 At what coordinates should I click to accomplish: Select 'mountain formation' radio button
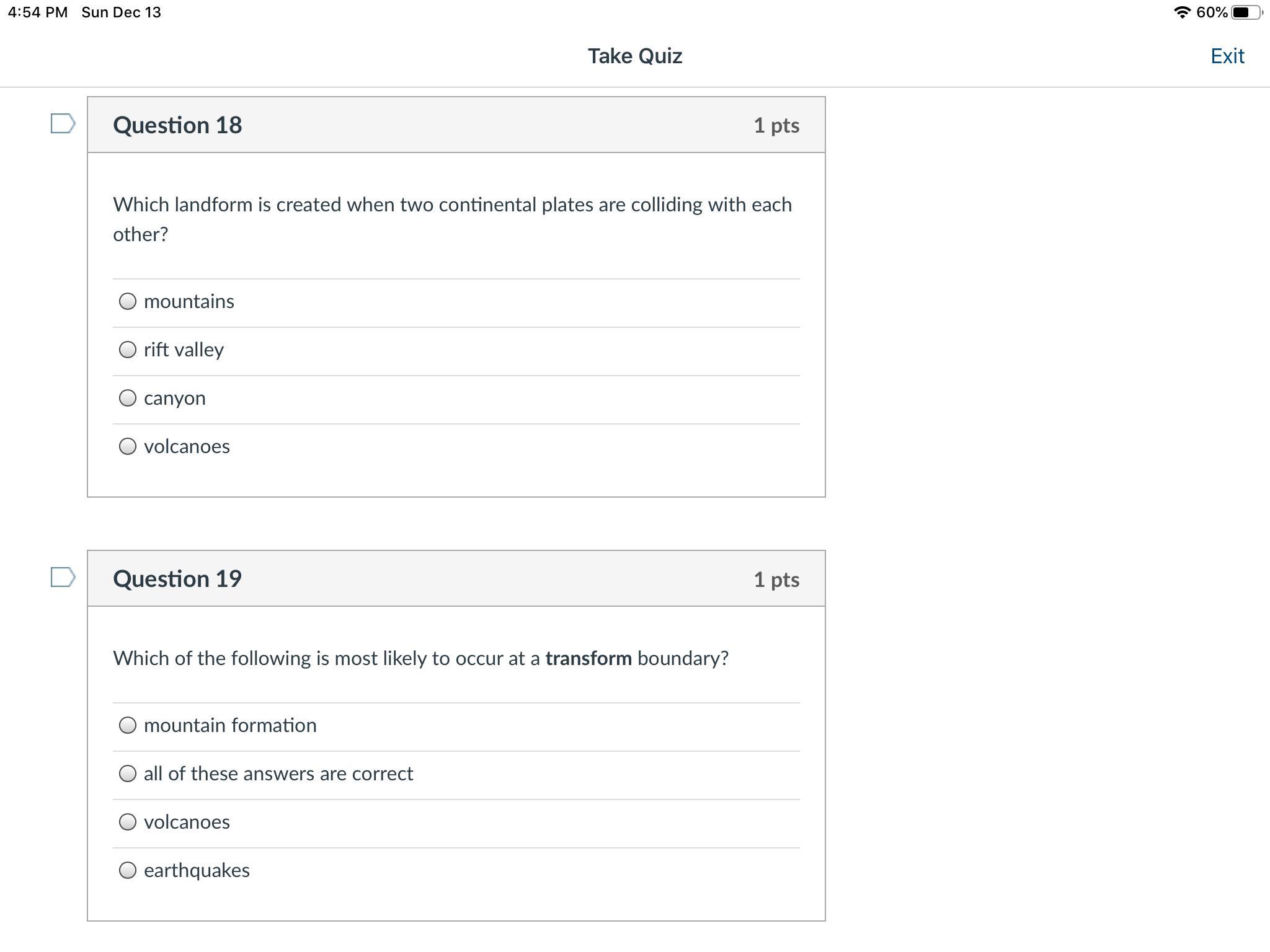(128, 725)
